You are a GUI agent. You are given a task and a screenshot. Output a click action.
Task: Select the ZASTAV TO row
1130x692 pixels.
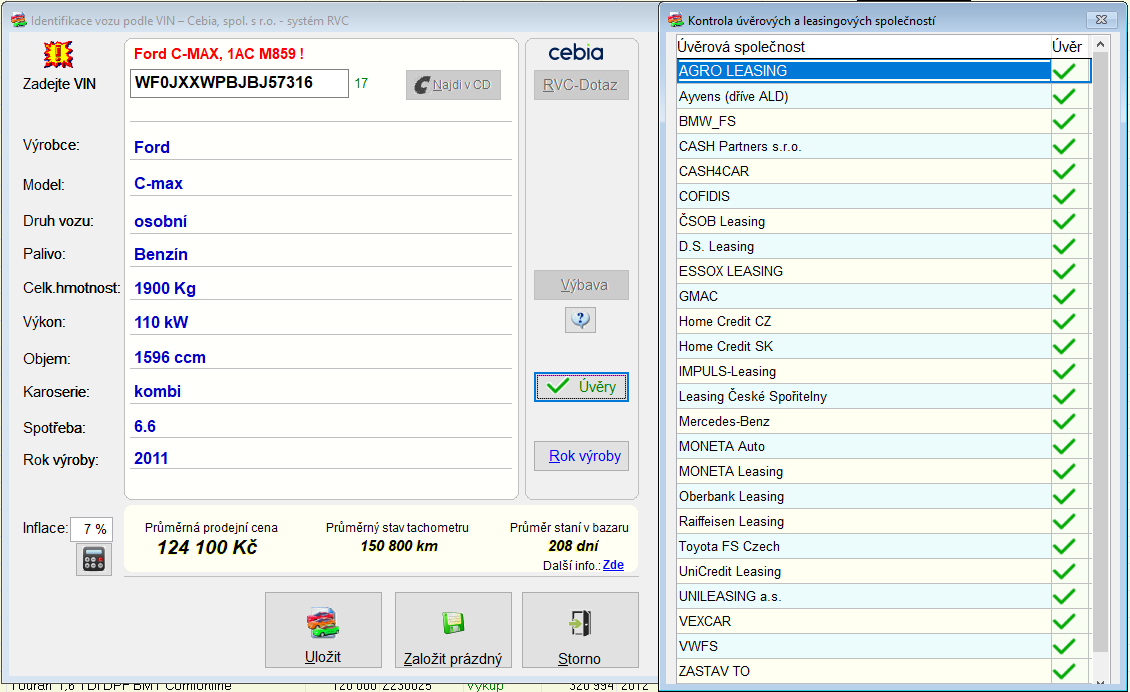pos(884,672)
